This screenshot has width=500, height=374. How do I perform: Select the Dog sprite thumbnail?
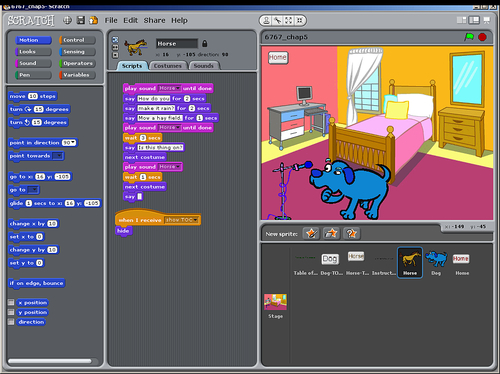coord(436,262)
